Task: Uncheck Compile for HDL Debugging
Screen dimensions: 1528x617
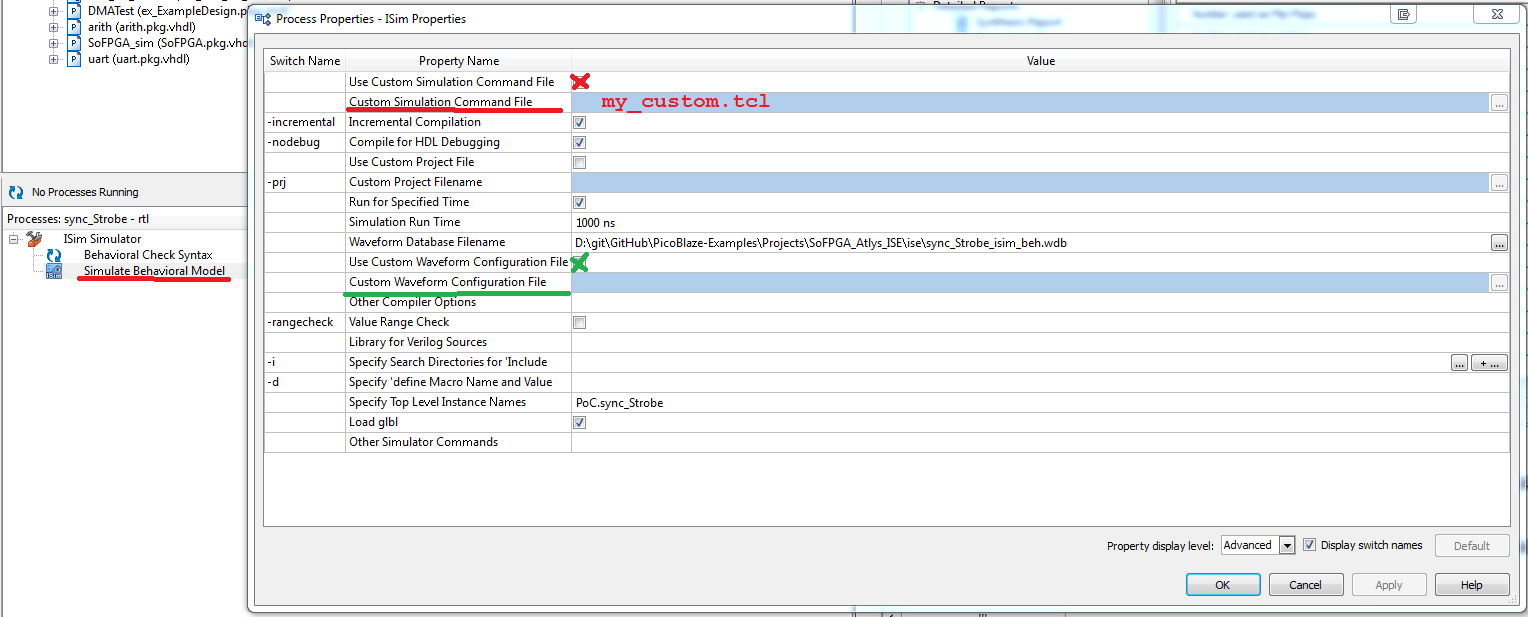Action: pos(579,142)
